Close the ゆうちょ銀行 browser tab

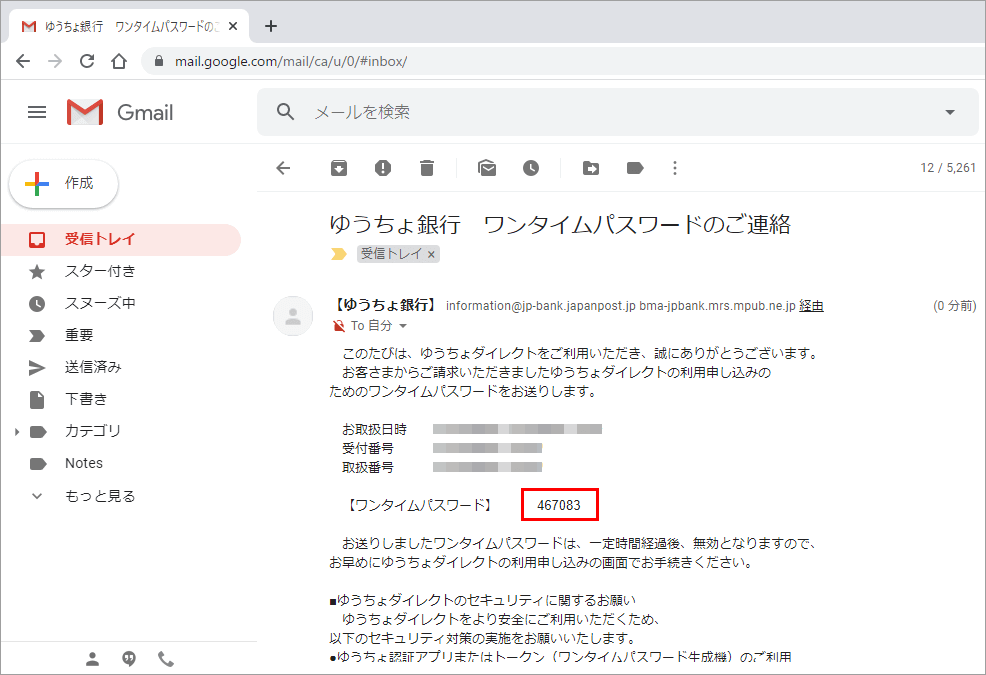pyautogui.click(x=233, y=26)
